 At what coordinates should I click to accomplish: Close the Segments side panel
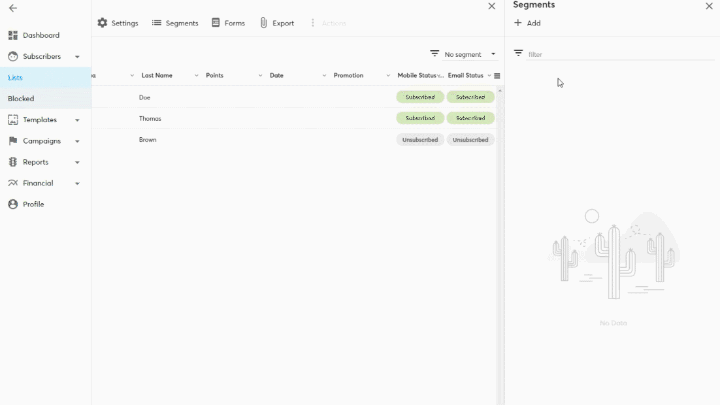tap(709, 6)
